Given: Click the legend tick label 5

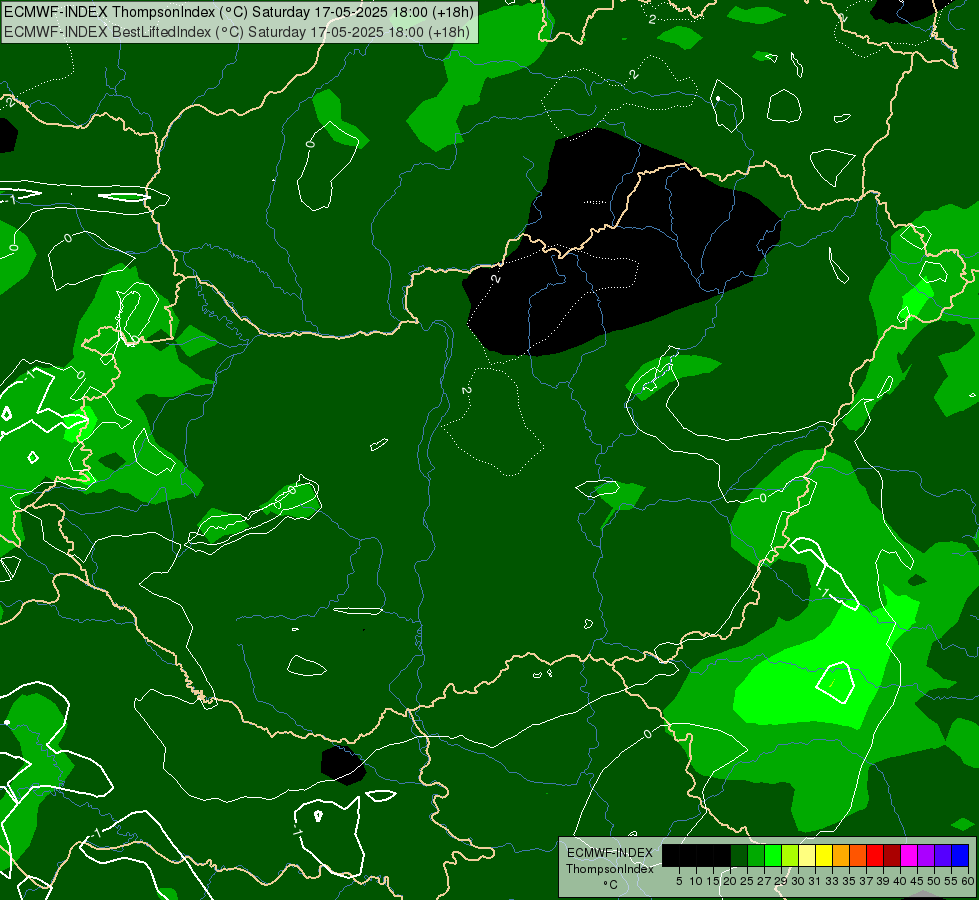Looking at the screenshot, I should pyautogui.click(x=679, y=881).
